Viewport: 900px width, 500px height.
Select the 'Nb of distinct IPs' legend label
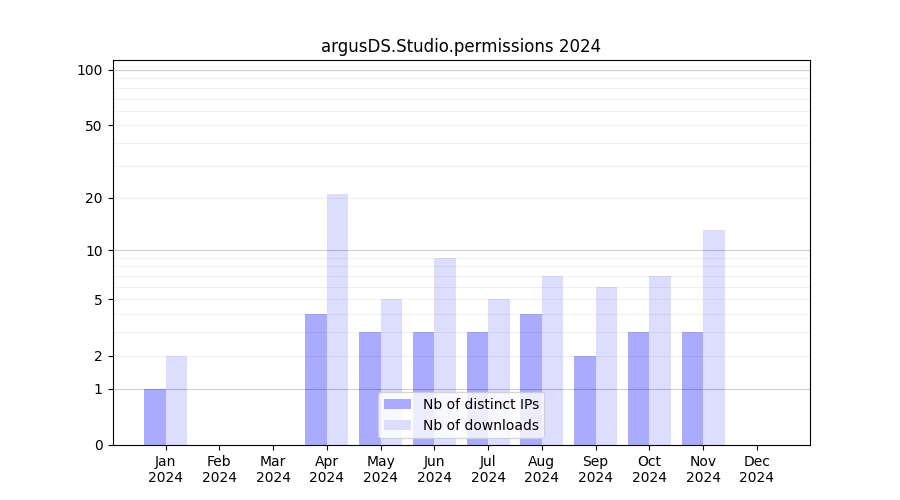[x=481, y=404]
